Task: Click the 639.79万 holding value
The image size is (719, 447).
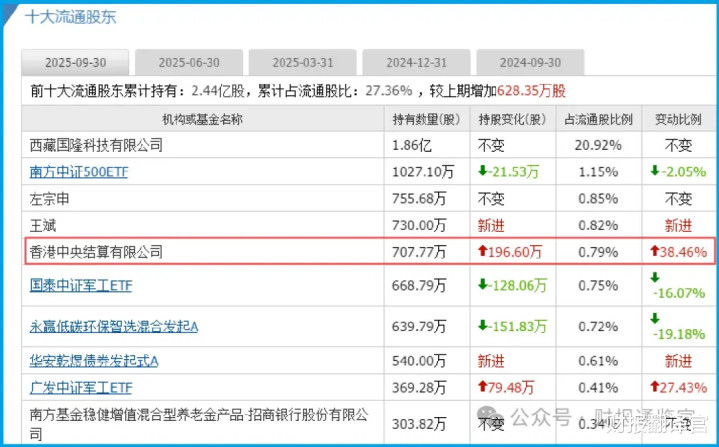Action: [419, 326]
